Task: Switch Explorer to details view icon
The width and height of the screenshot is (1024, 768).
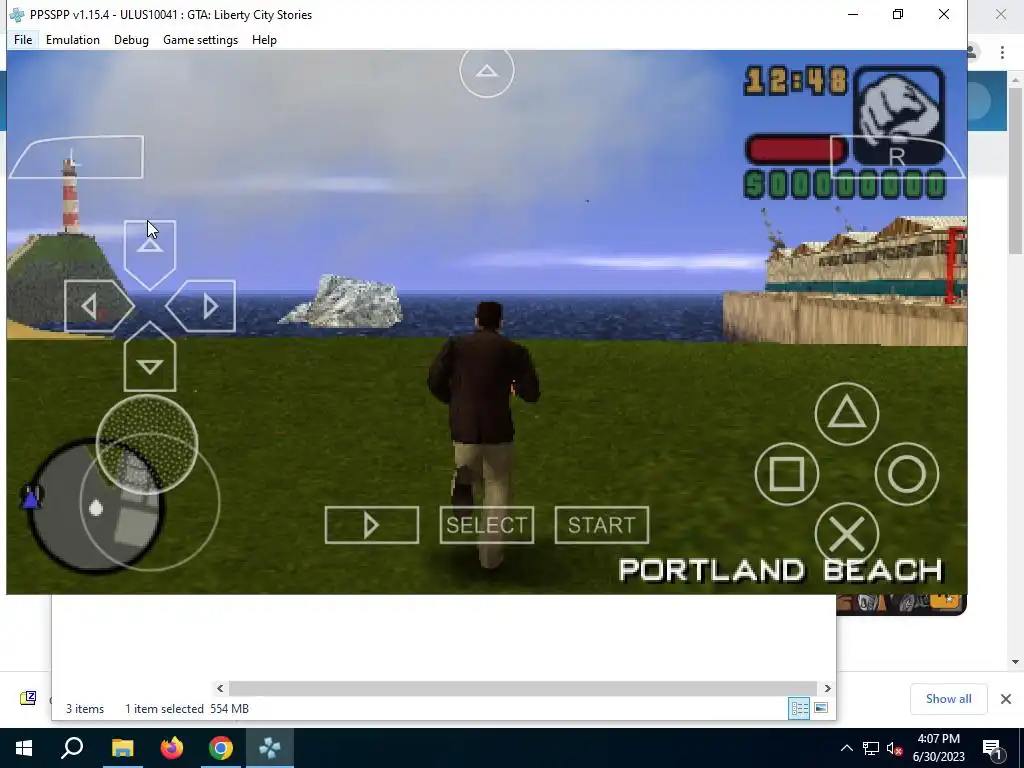Action: [799, 708]
